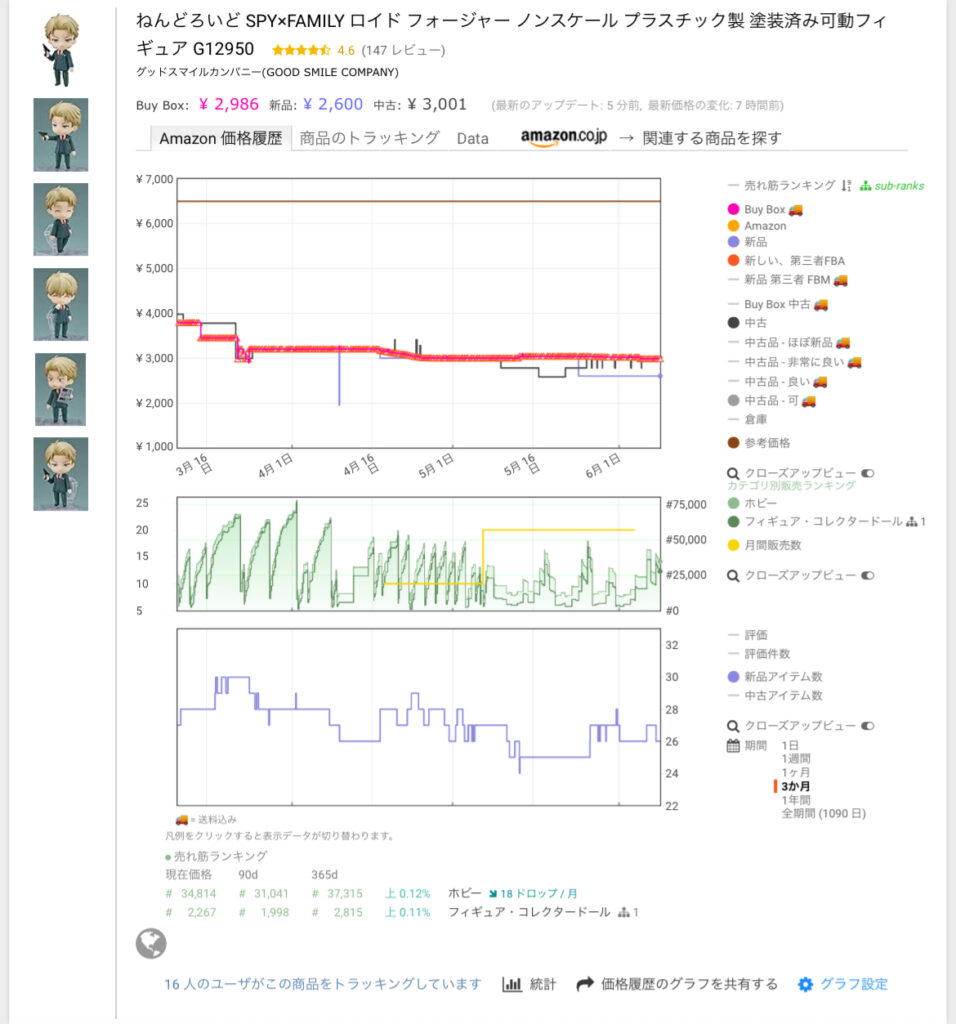This screenshot has height=1024, width=956.
Task: Switch sales rank chart クローズアップビュー toggle
Action: tap(868, 575)
